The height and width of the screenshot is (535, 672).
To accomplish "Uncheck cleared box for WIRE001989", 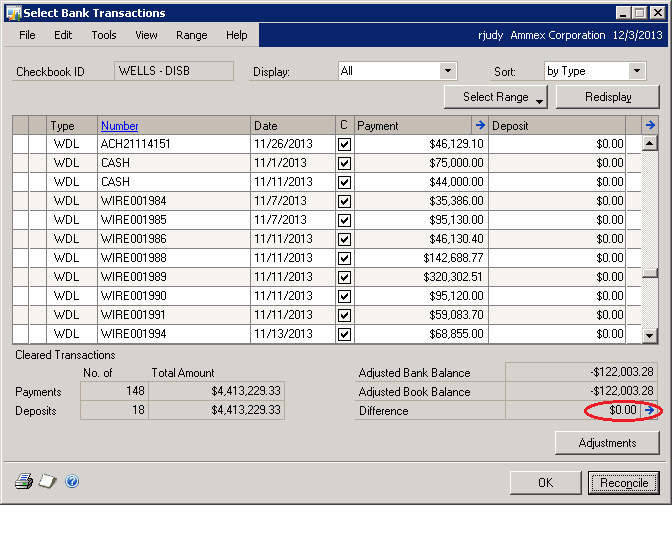I will pyautogui.click(x=345, y=277).
